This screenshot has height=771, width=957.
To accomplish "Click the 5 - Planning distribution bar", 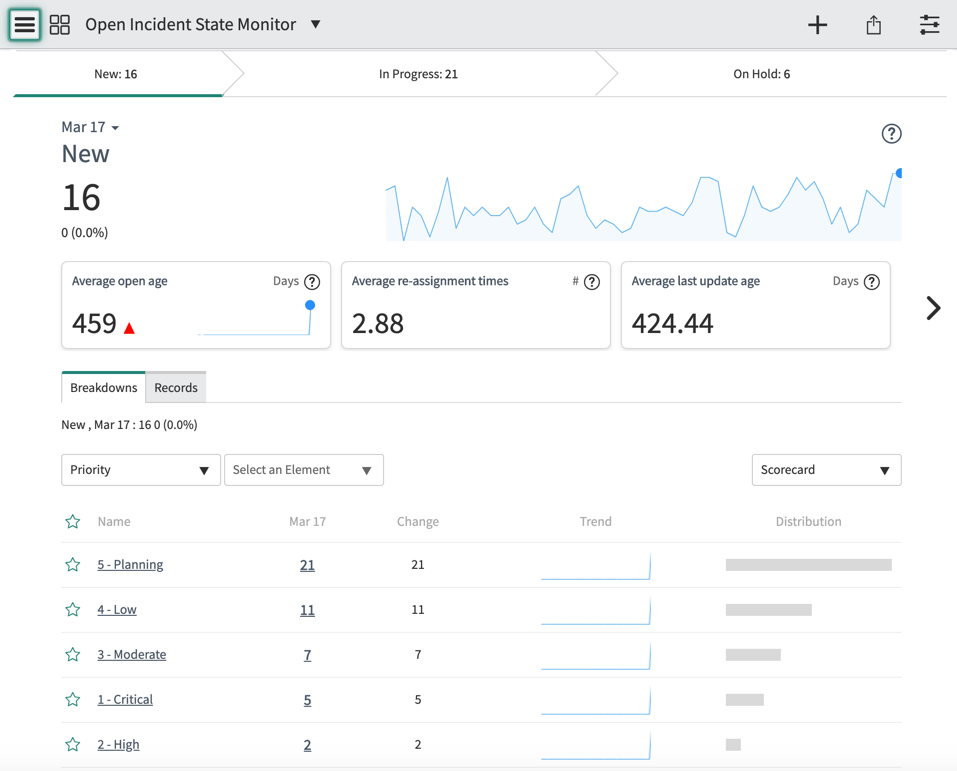I will 809,565.
